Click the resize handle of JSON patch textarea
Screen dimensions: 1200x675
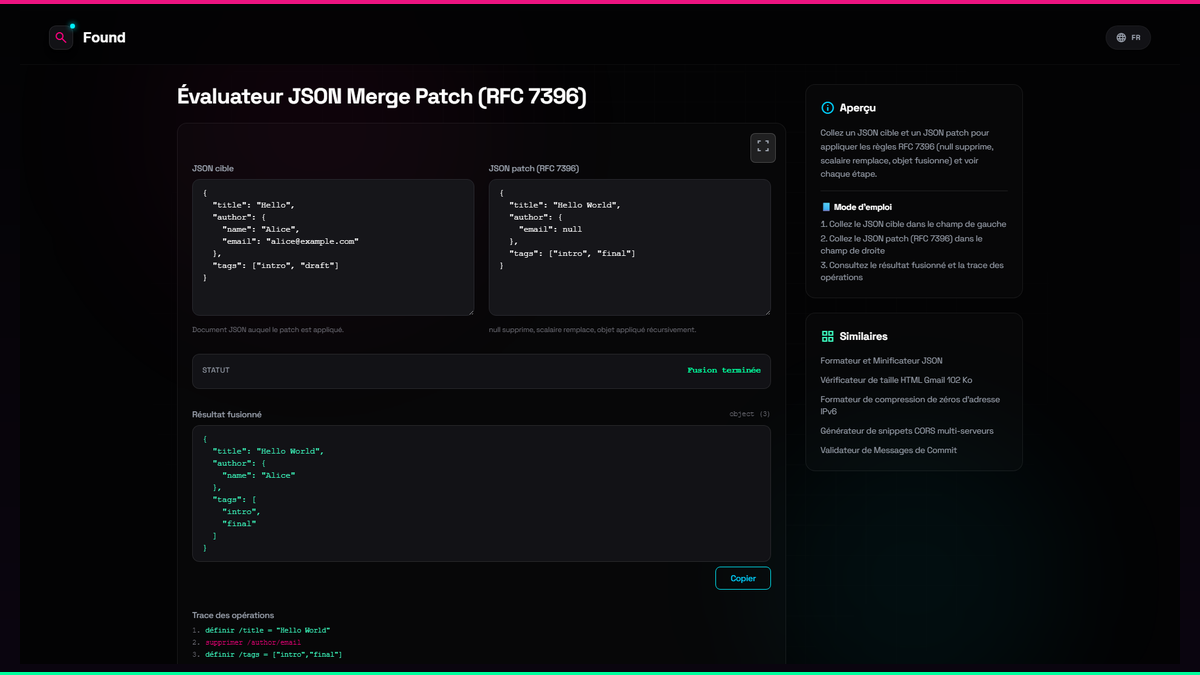point(766,311)
